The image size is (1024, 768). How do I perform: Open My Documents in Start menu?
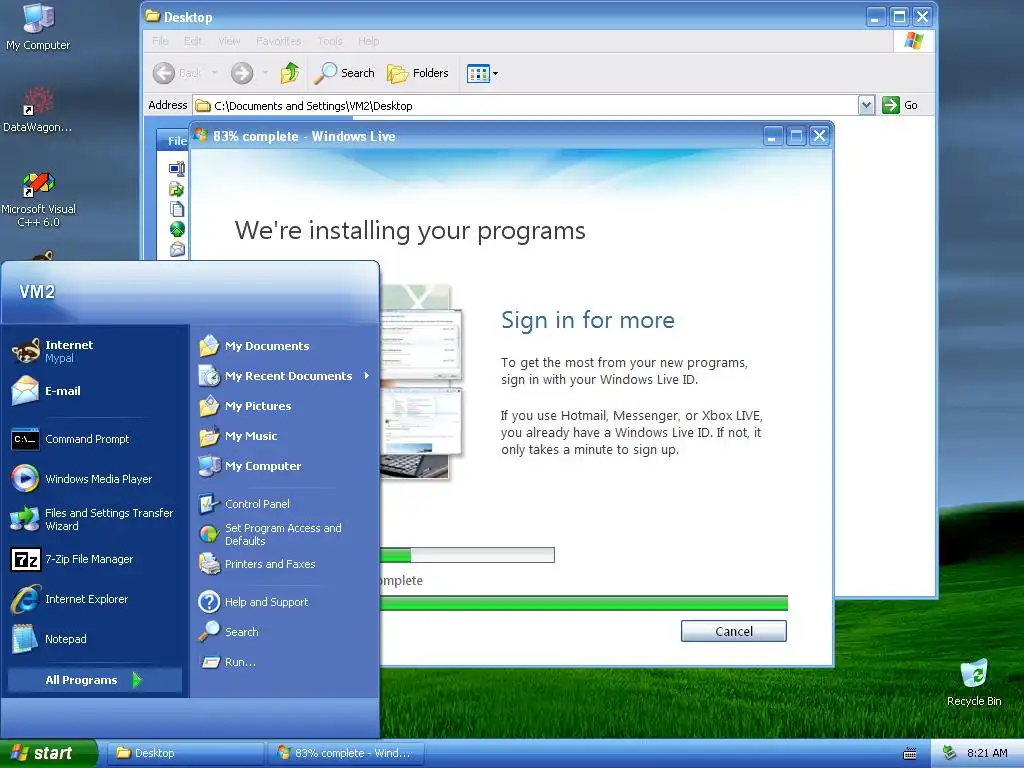285,345
